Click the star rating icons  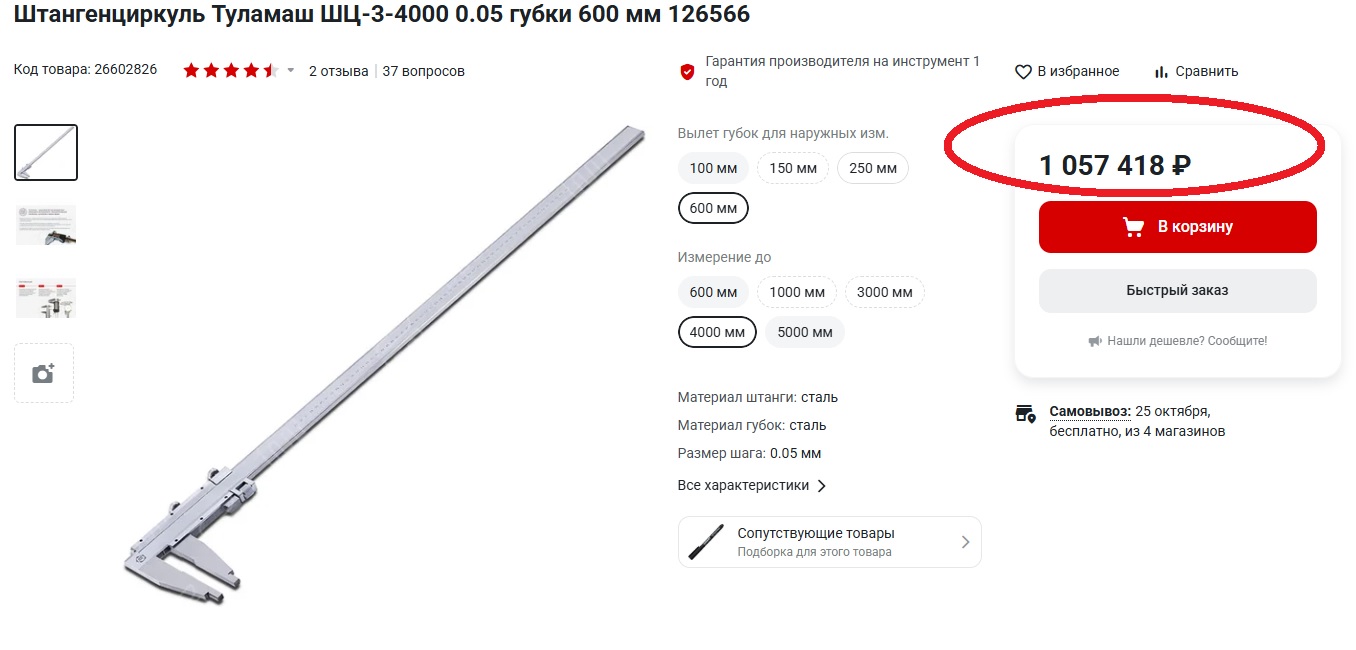(230, 71)
